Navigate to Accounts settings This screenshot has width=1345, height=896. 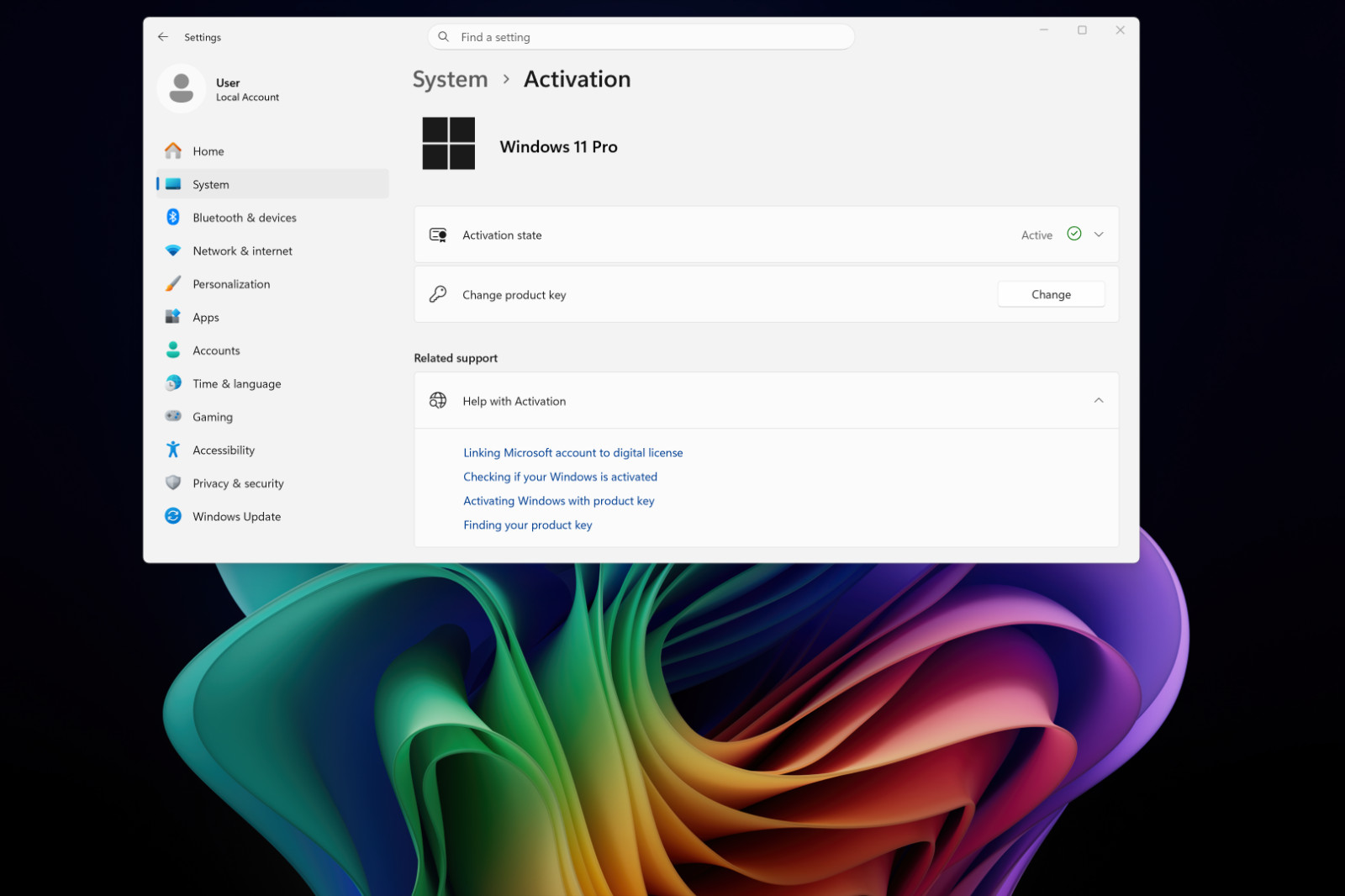coord(272,350)
